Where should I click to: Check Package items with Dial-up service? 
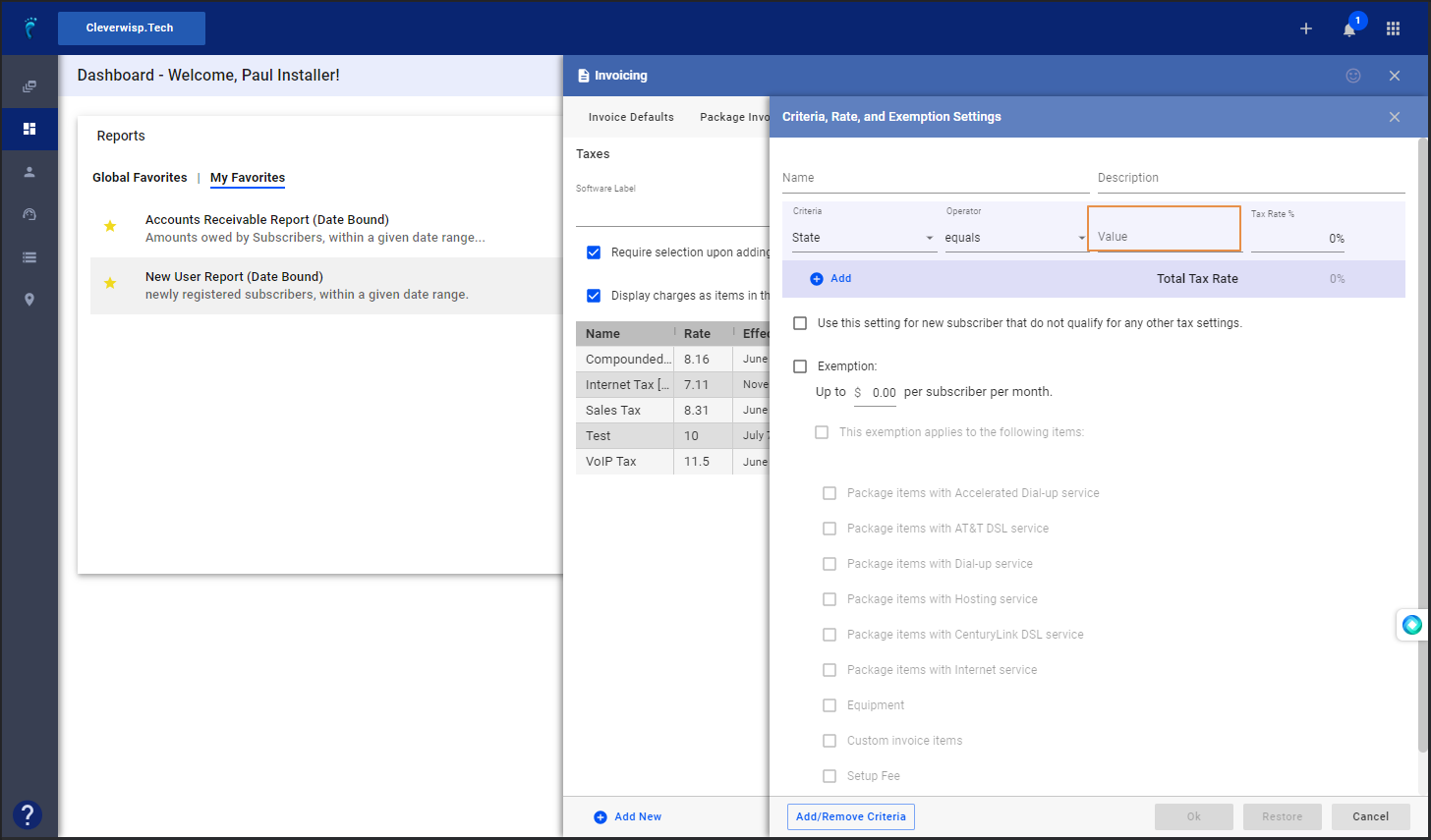(x=830, y=564)
